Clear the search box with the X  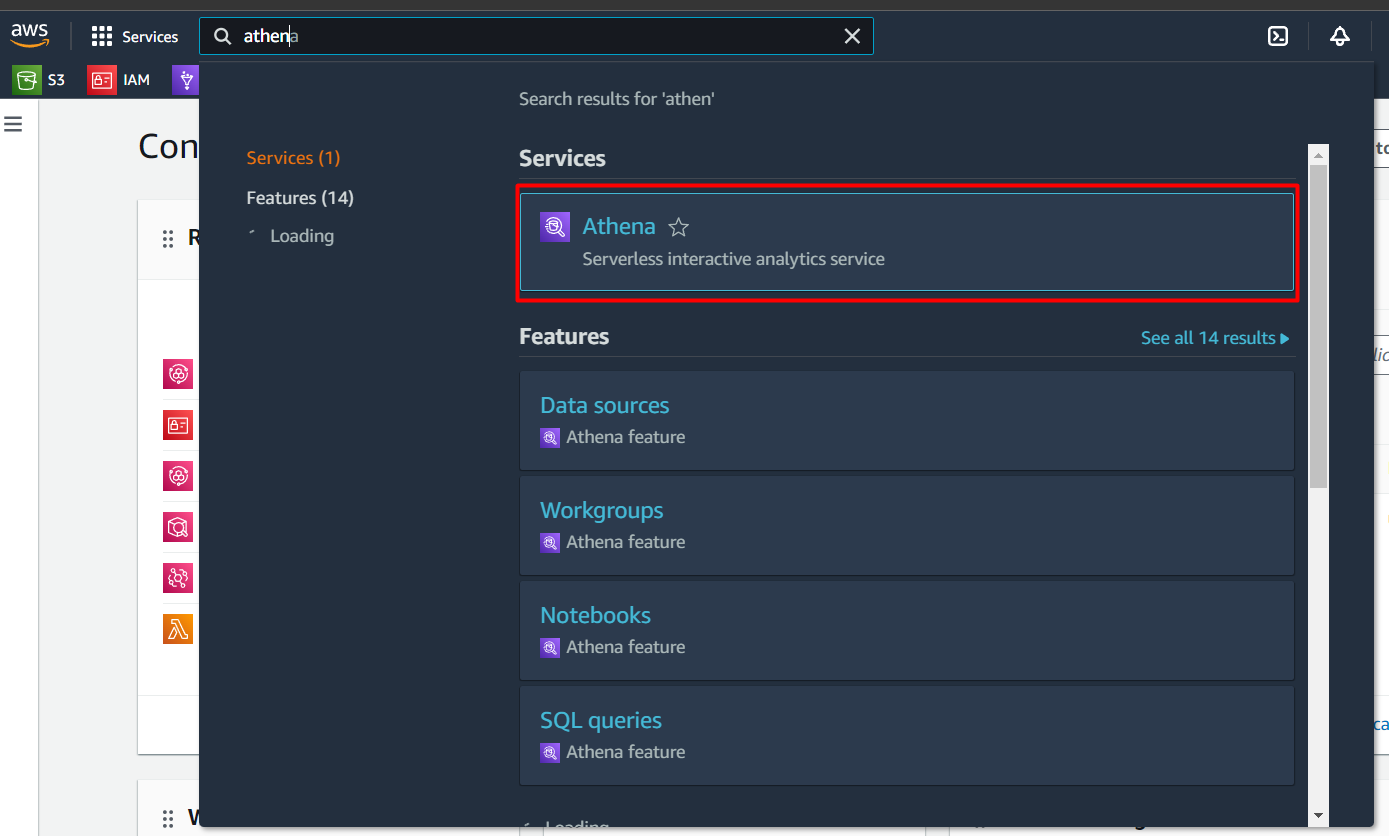point(852,35)
